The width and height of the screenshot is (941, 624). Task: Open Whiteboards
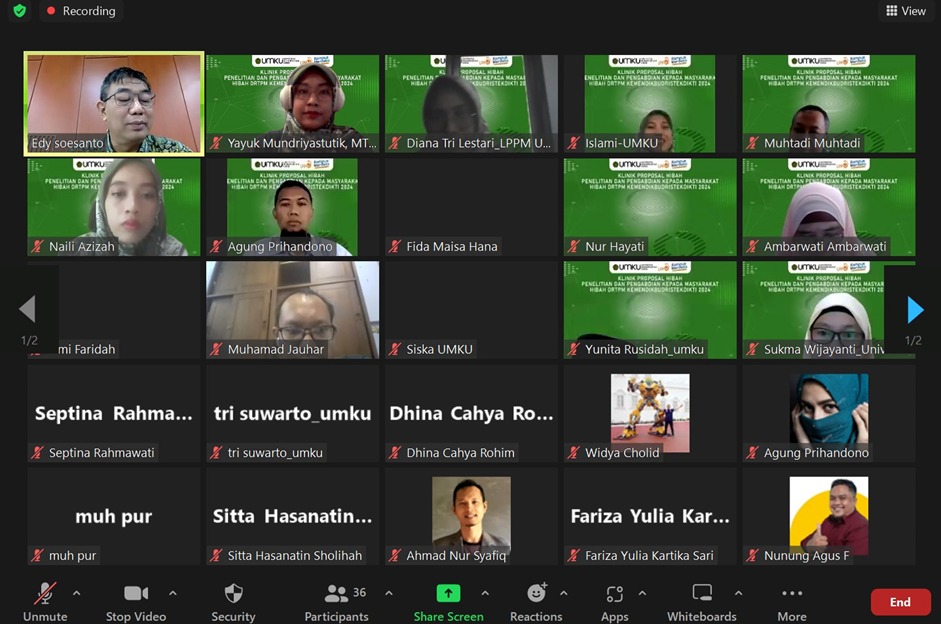click(702, 601)
